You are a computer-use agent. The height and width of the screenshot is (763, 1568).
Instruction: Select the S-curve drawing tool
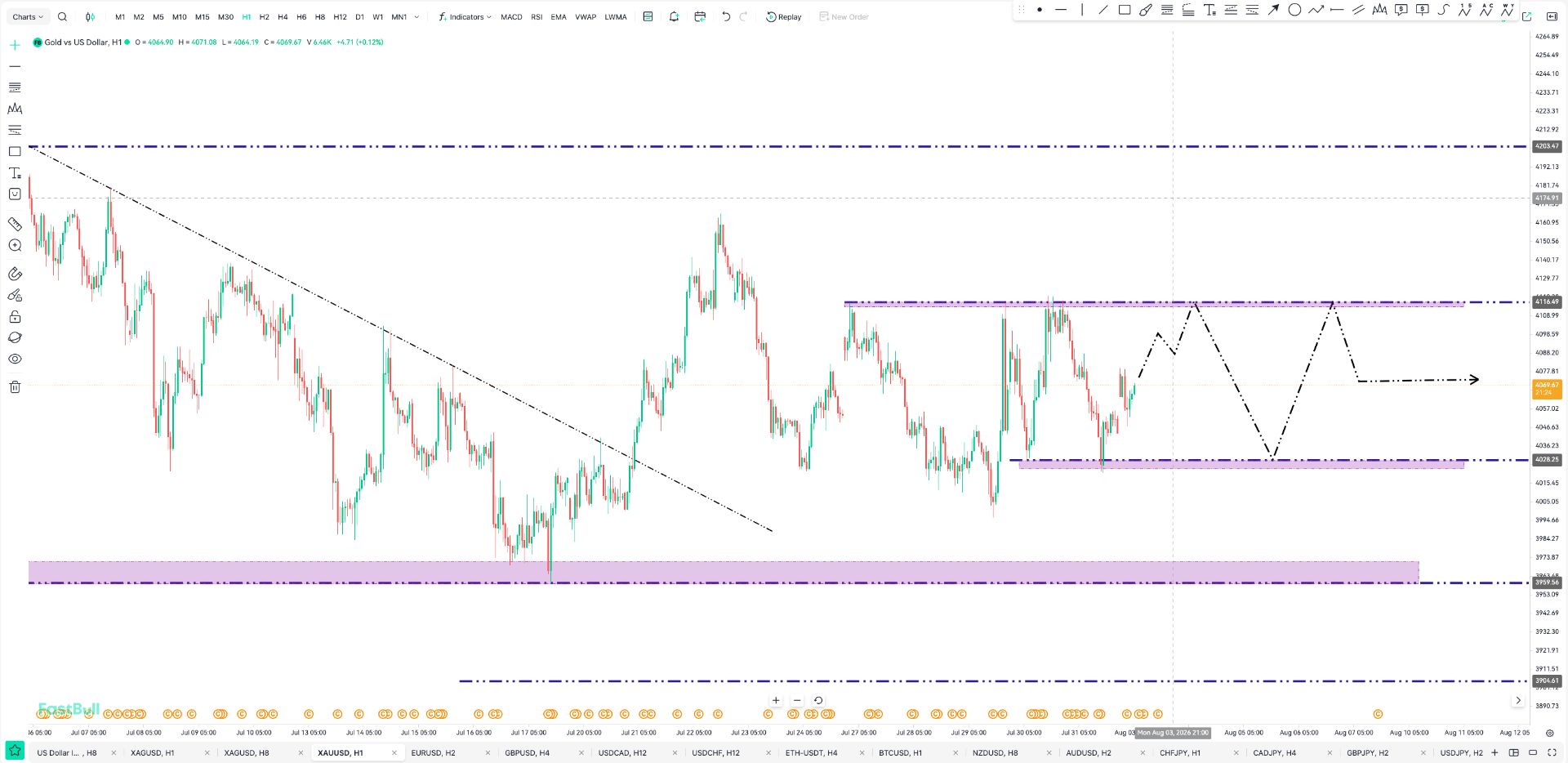pyautogui.click(x=1443, y=10)
